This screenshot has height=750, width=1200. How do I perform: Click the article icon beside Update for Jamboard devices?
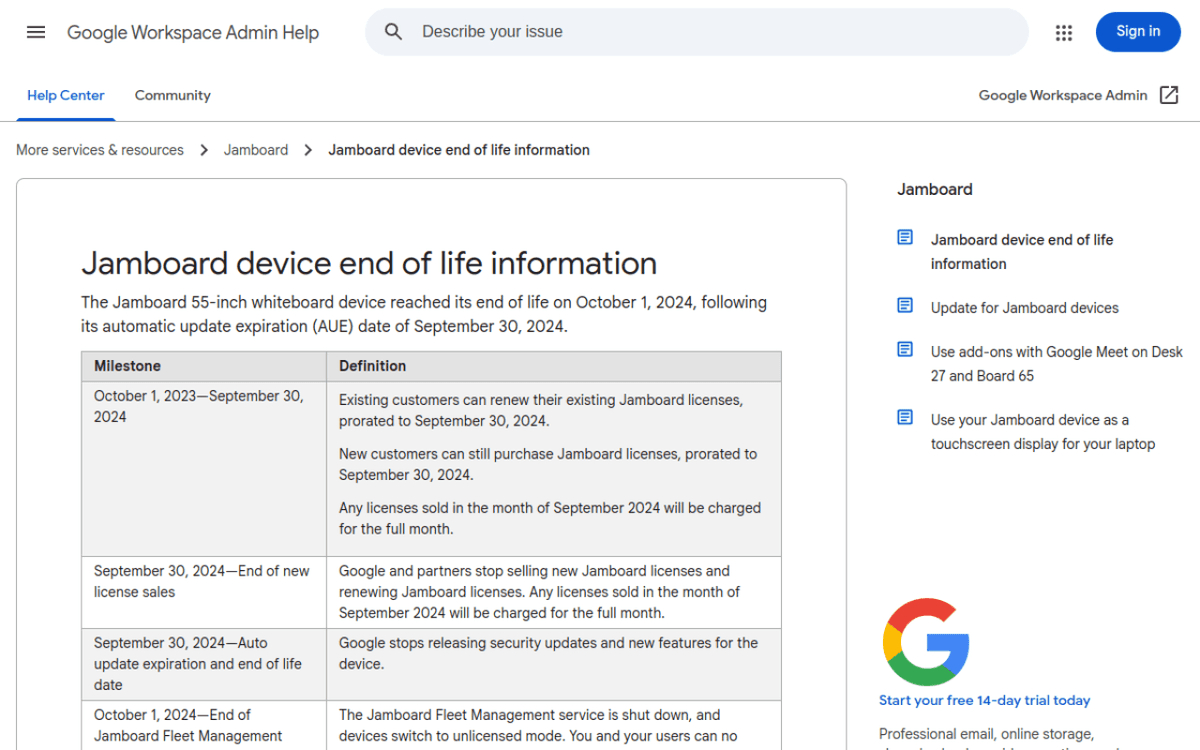[x=905, y=305]
